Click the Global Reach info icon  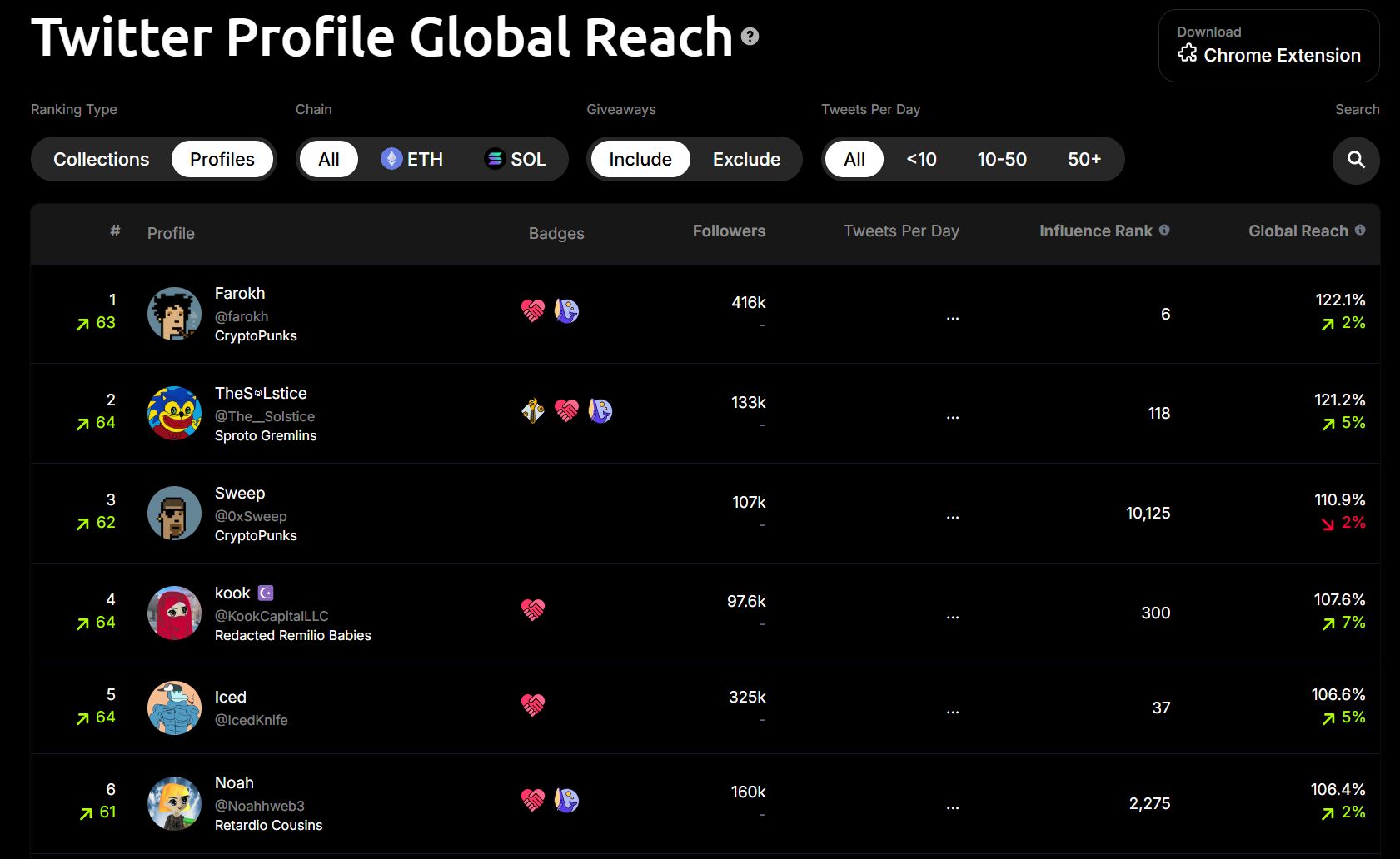coord(1359,231)
